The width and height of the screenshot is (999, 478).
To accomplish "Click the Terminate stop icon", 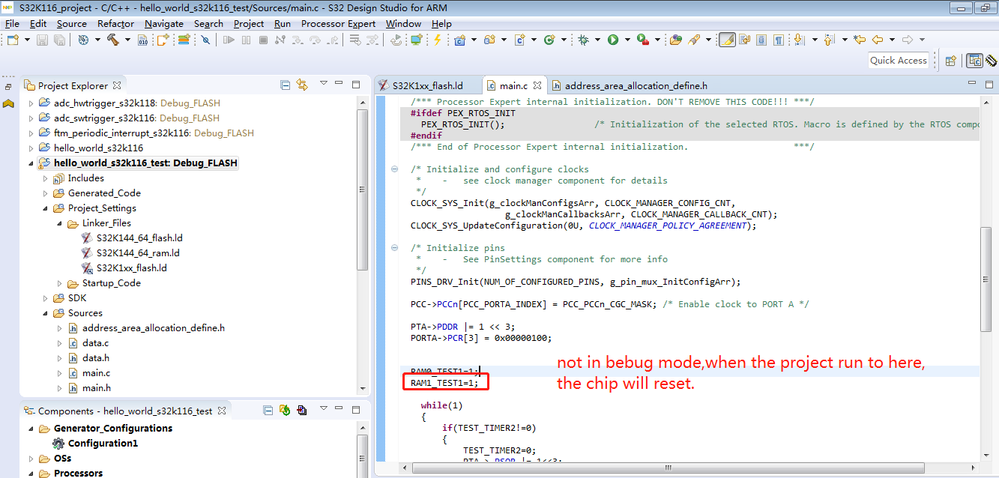I will [263, 40].
